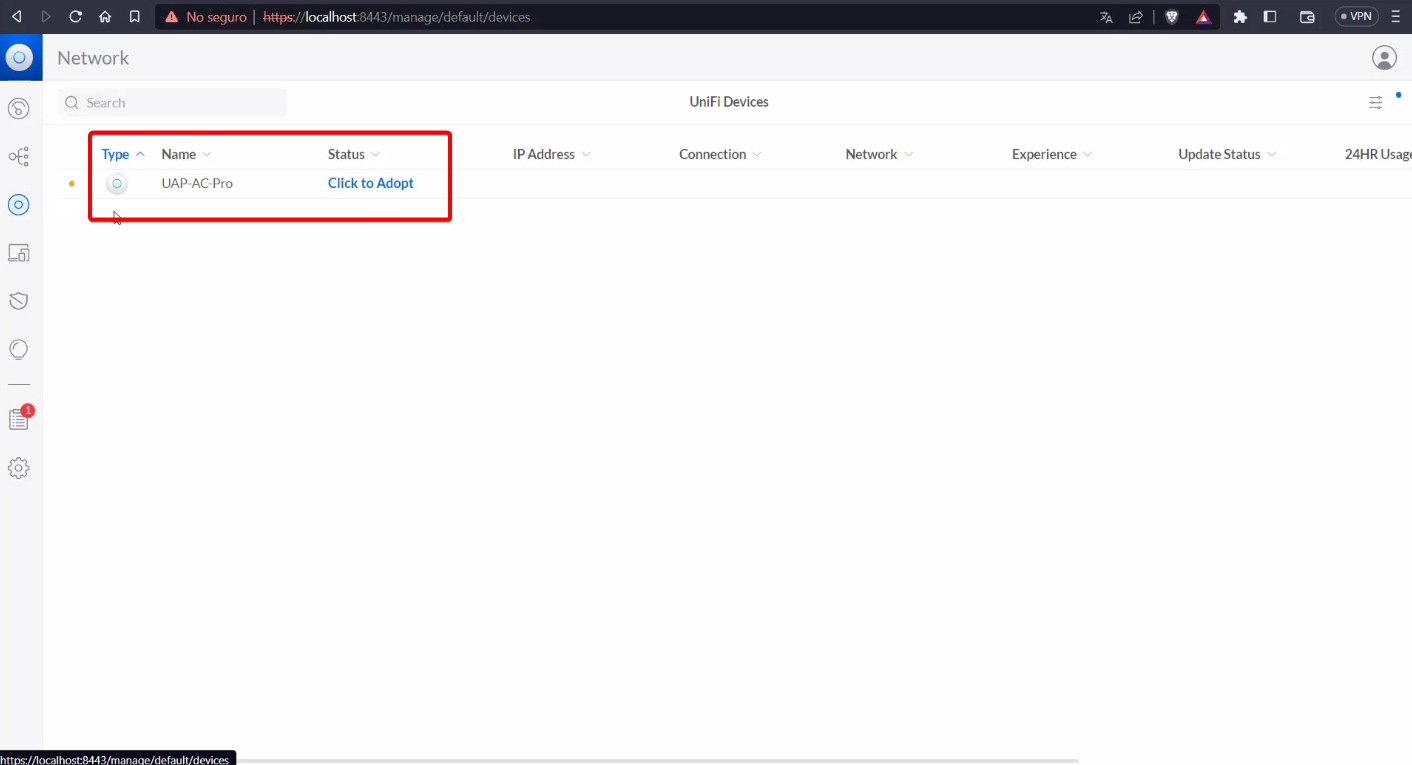Viewport: 1412px width, 765px height.
Task: Click the No seguro security warning
Action: click(205, 17)
